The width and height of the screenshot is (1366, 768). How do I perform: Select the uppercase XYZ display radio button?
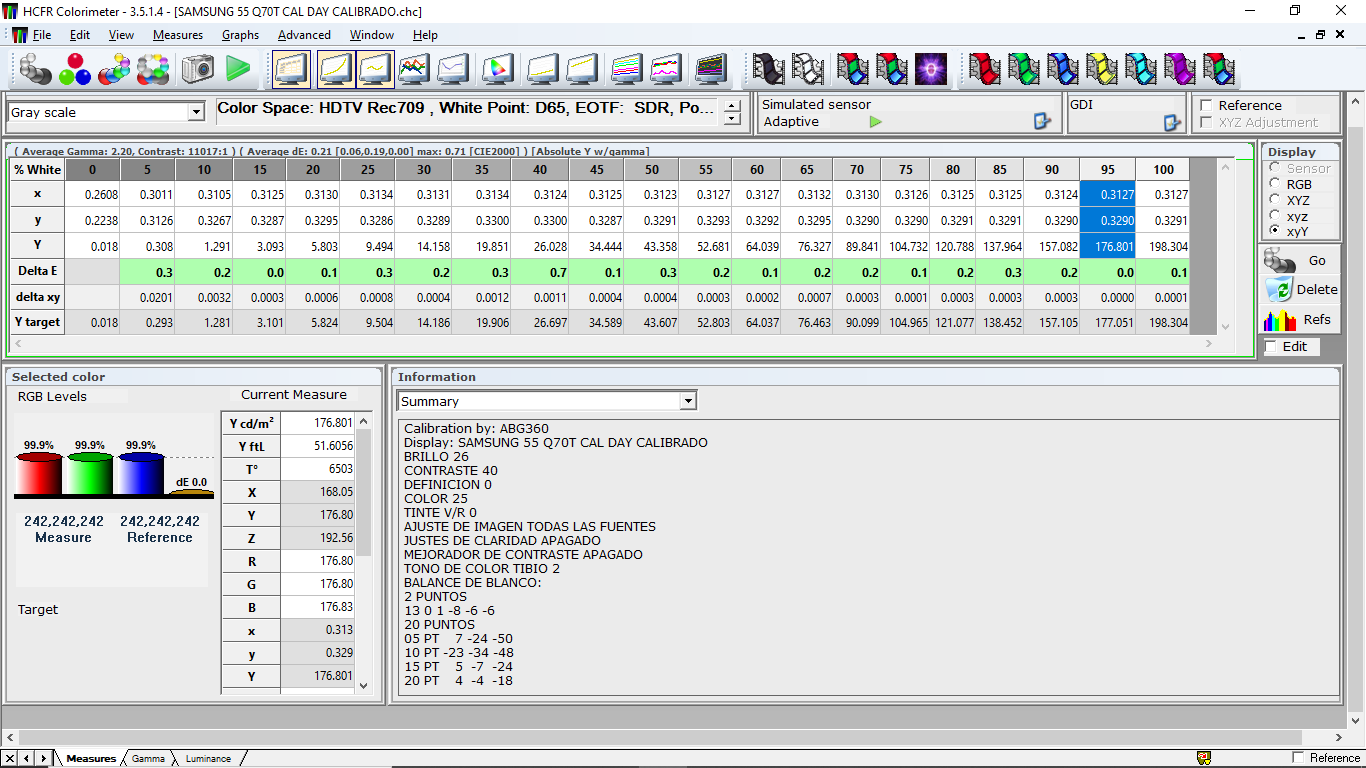click(1274, 200)
